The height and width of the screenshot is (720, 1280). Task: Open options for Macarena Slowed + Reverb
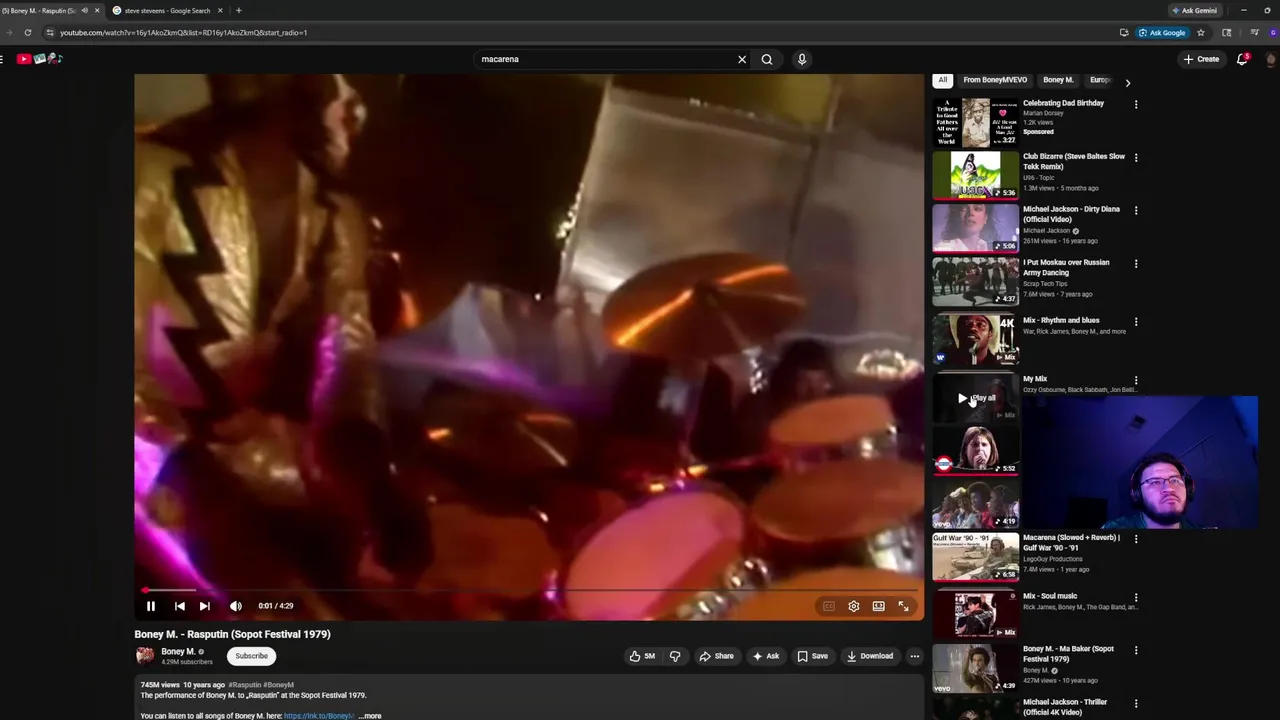1136,539
